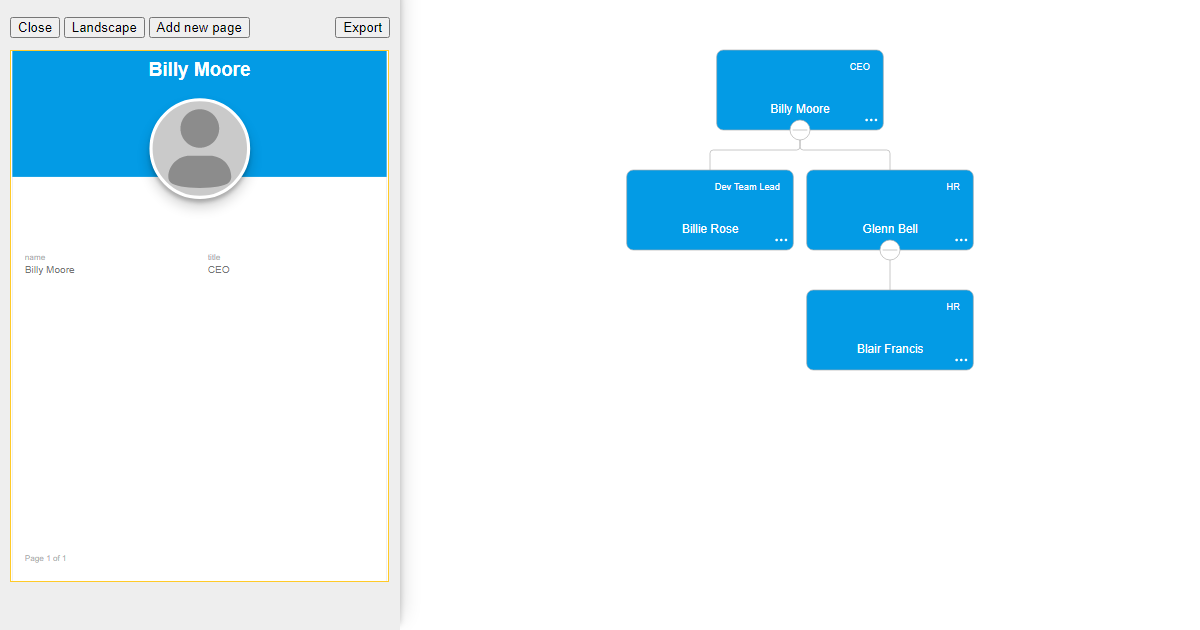The height and width of the screenshot is (630, 1200).
Task: Click the Dev Team Lead title on Billie Rose's card
Action: (x=746, y=186)
